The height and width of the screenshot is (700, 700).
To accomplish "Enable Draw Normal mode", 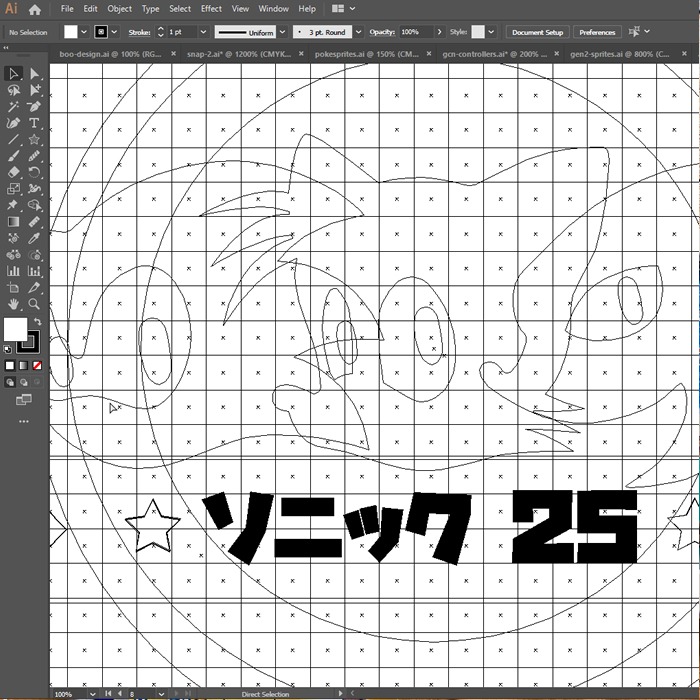I will click(10, 382).
